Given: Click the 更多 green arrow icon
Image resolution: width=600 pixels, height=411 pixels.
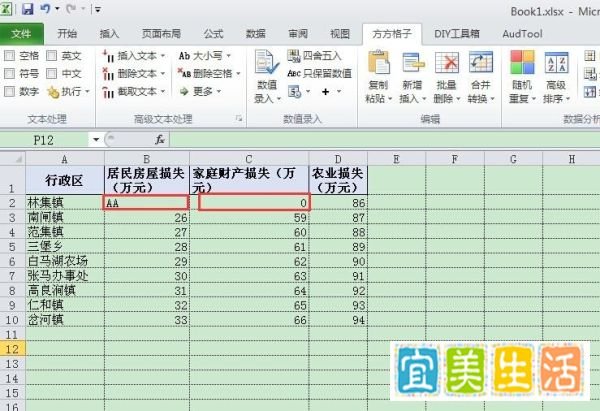Looking at the screenshot, I should [184, 91].
